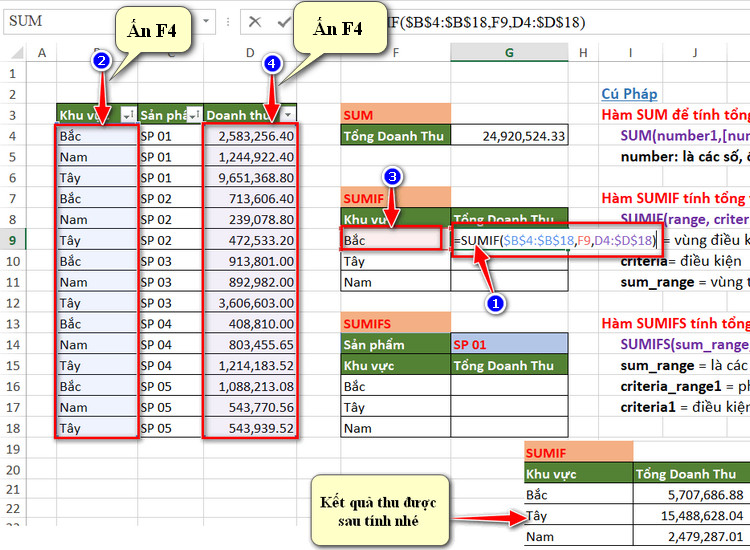Click the formula bar text
This screenshot has height=550, width=750.
pyautogui.click(x=486, y=22)
